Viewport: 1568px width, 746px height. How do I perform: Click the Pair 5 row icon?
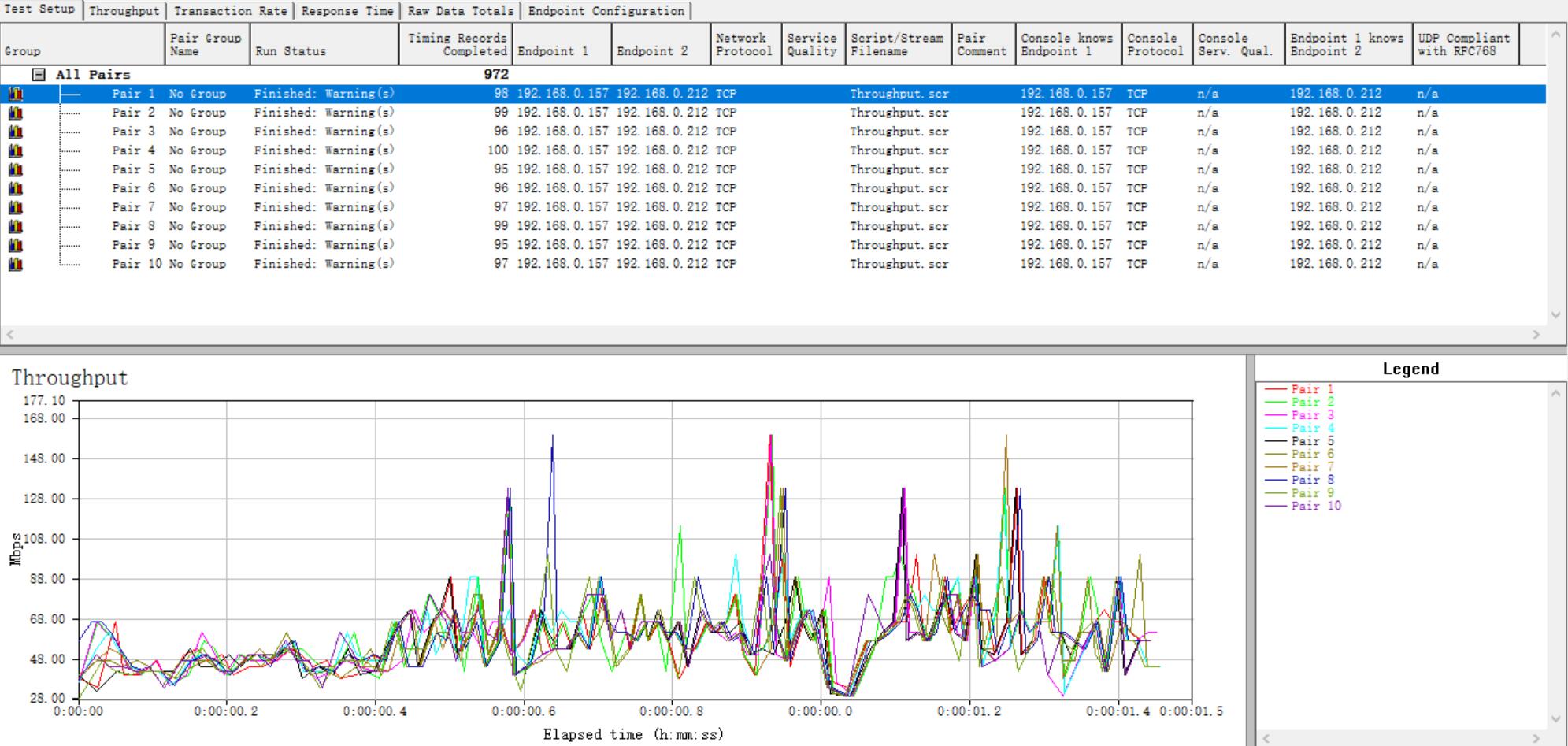(16, 169)
